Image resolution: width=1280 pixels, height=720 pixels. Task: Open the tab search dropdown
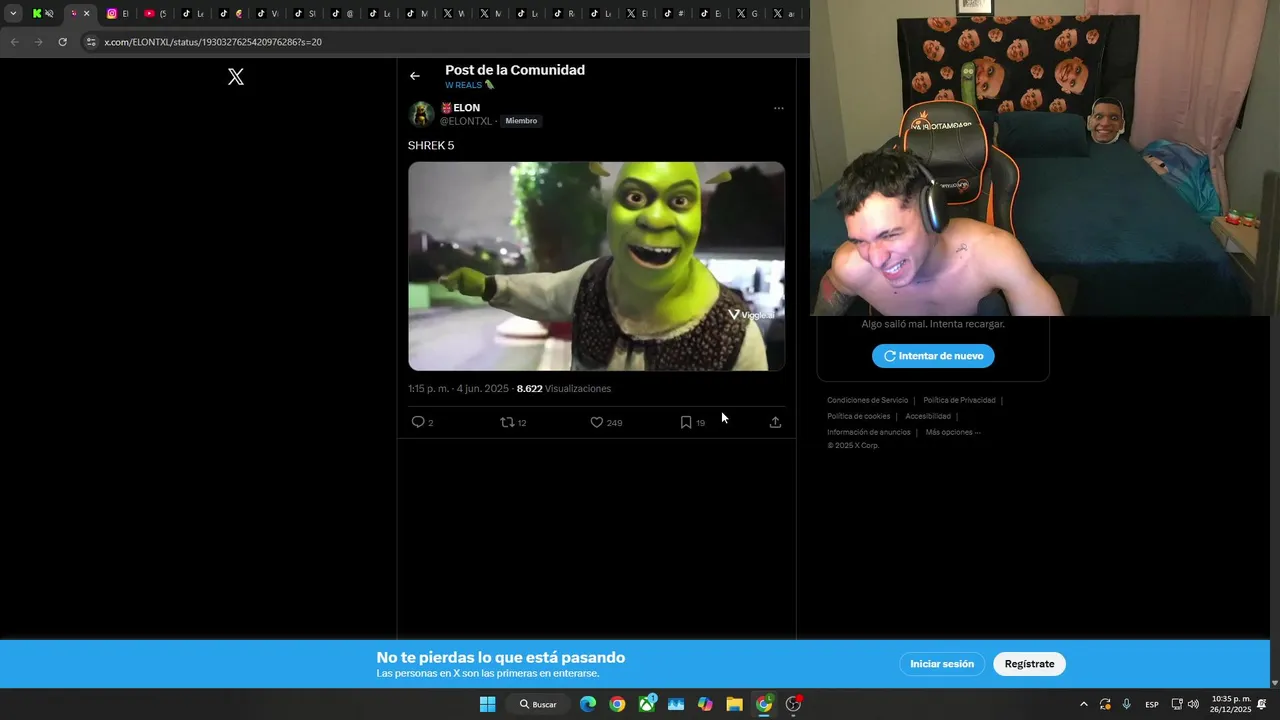[x=13, y=14]
